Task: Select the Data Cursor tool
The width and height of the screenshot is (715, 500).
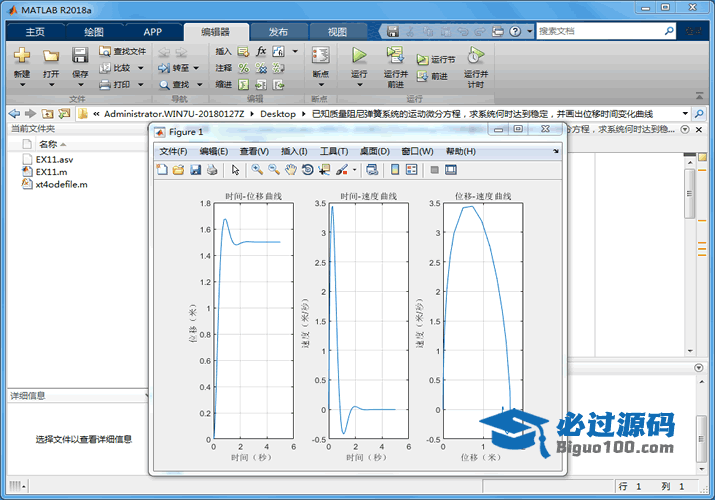Action: coord(324,170)
